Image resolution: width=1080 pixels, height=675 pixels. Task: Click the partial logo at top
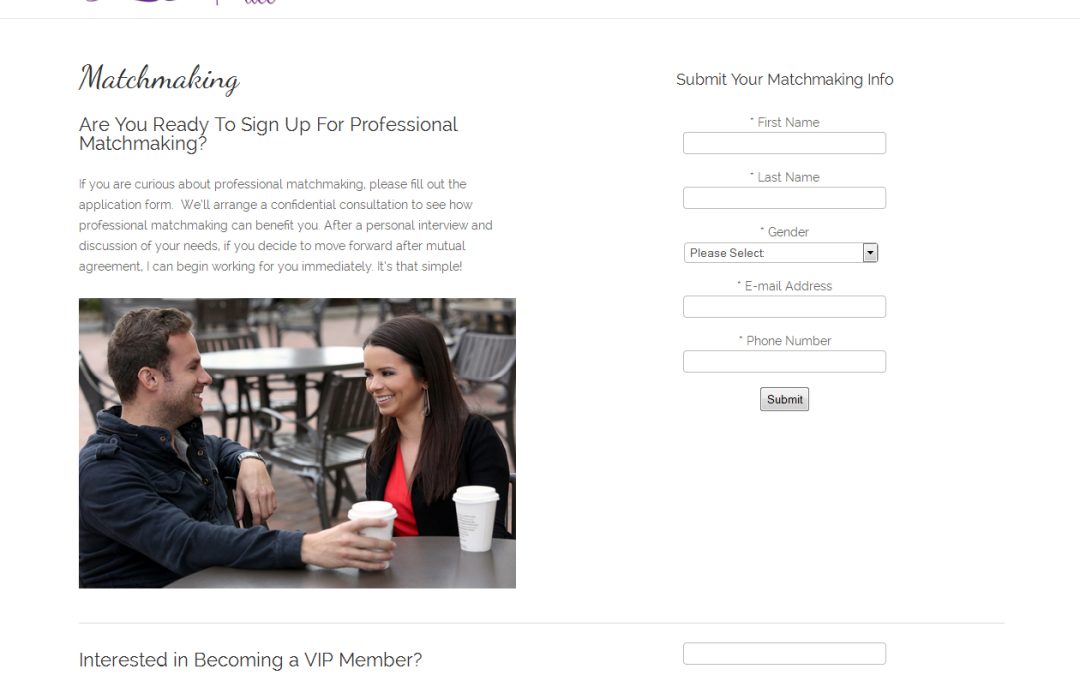(x=179, y=2)
